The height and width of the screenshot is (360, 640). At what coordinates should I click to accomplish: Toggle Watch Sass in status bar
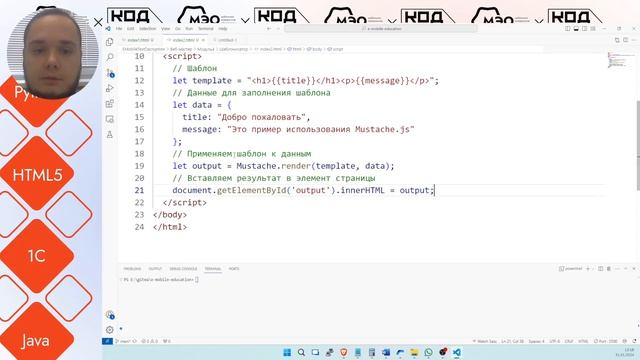tap(484, 341)
